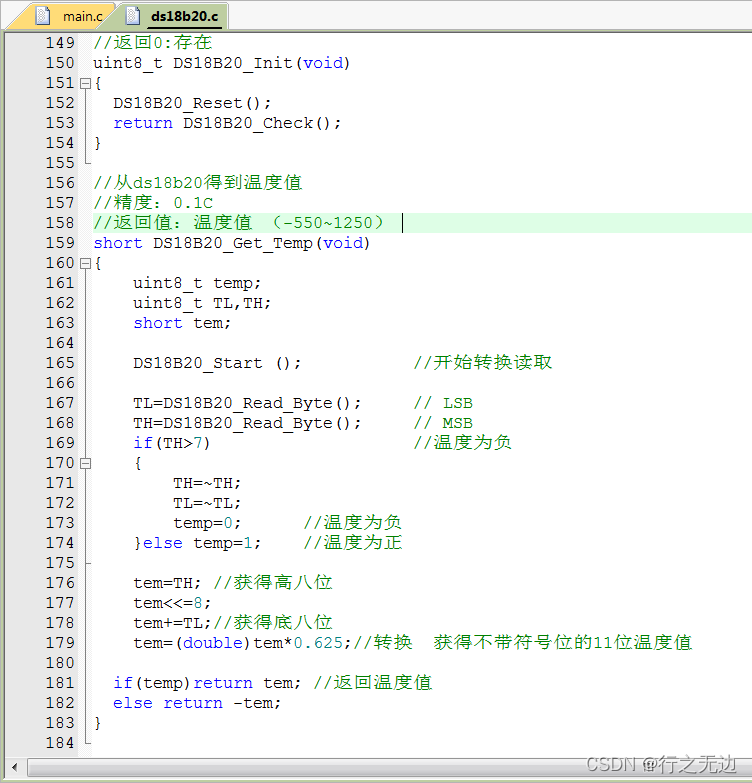Click on 'TL=DS18B20_Read_Byte();' line

point(247,403)
